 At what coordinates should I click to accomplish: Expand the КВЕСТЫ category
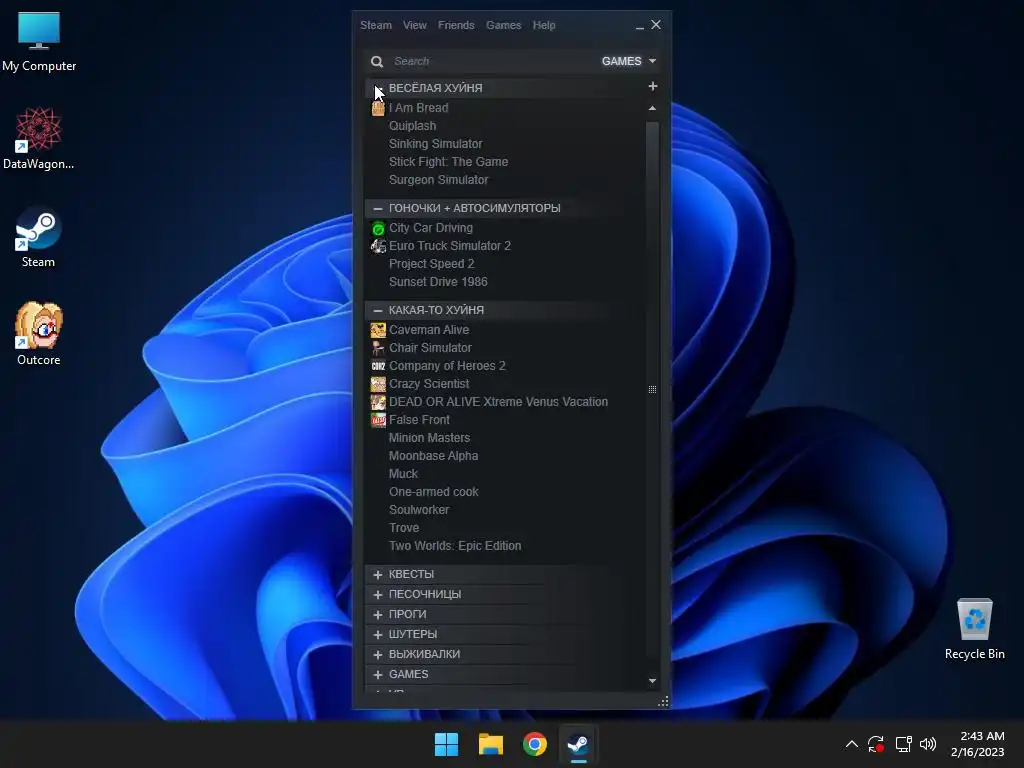point(377,575)
